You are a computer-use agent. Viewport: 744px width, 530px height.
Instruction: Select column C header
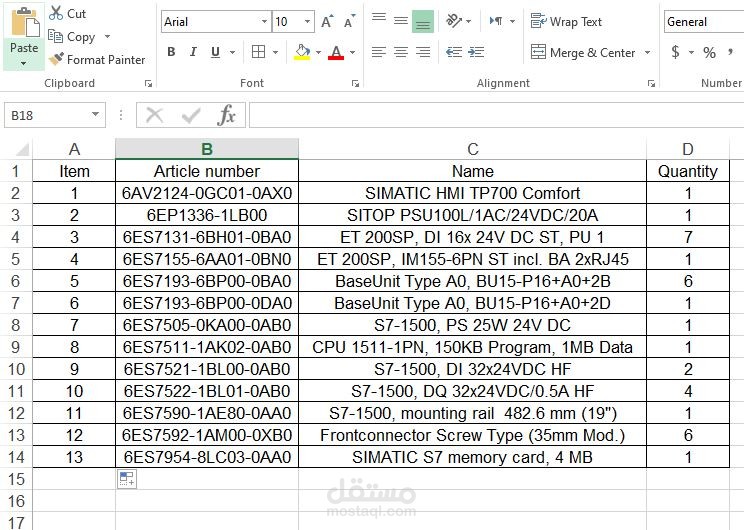click(x=473, y=149)
